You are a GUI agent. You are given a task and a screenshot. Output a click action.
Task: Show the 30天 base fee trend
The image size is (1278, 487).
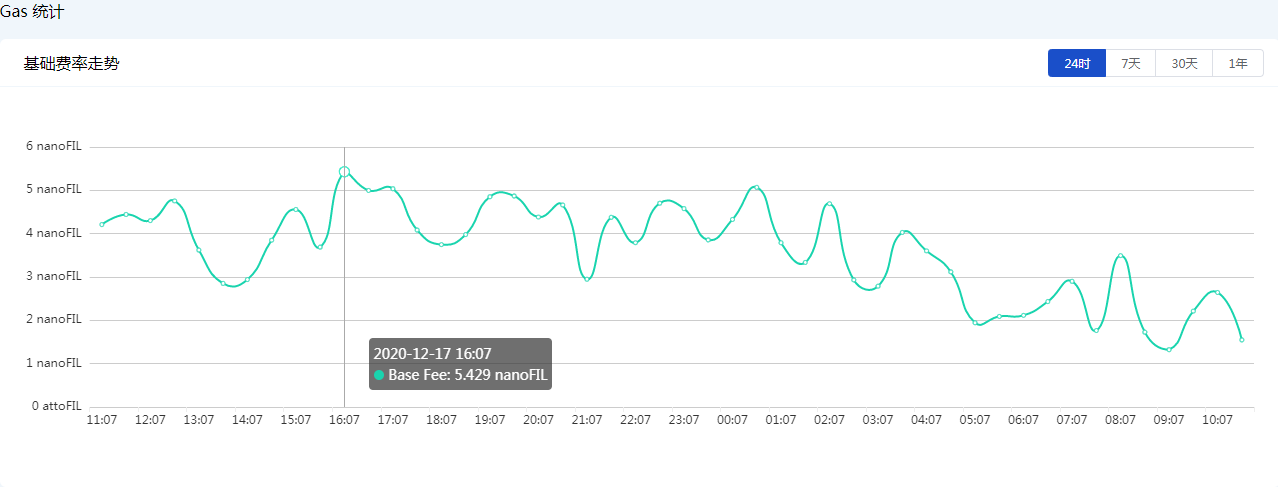point(1184,63)
